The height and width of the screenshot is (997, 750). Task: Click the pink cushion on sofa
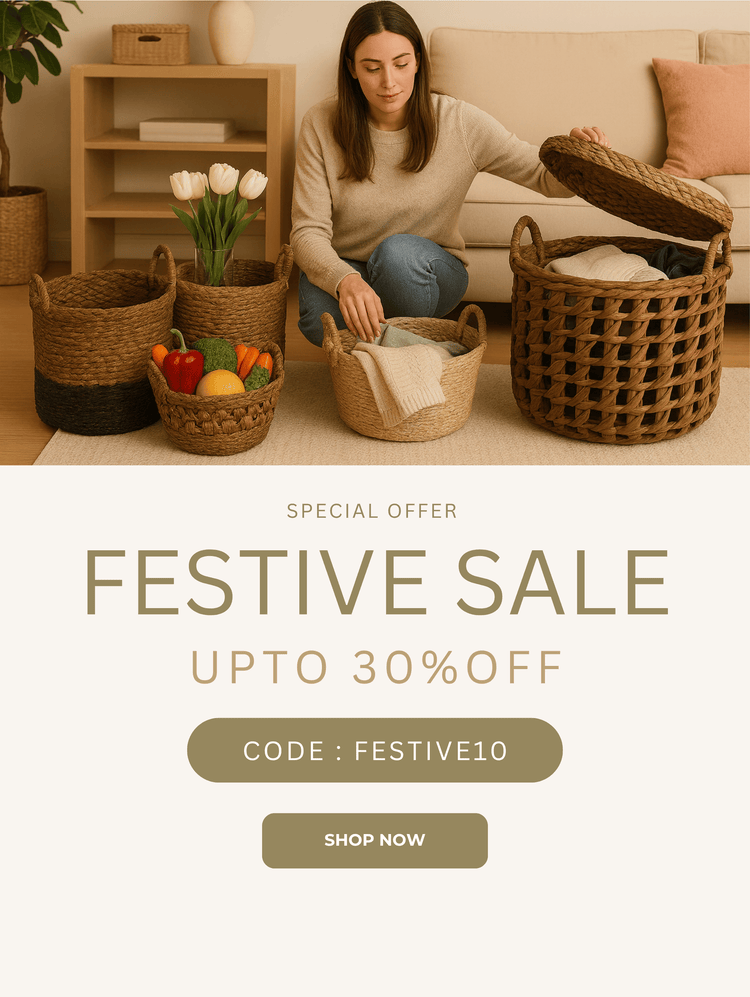pos(704,117)
